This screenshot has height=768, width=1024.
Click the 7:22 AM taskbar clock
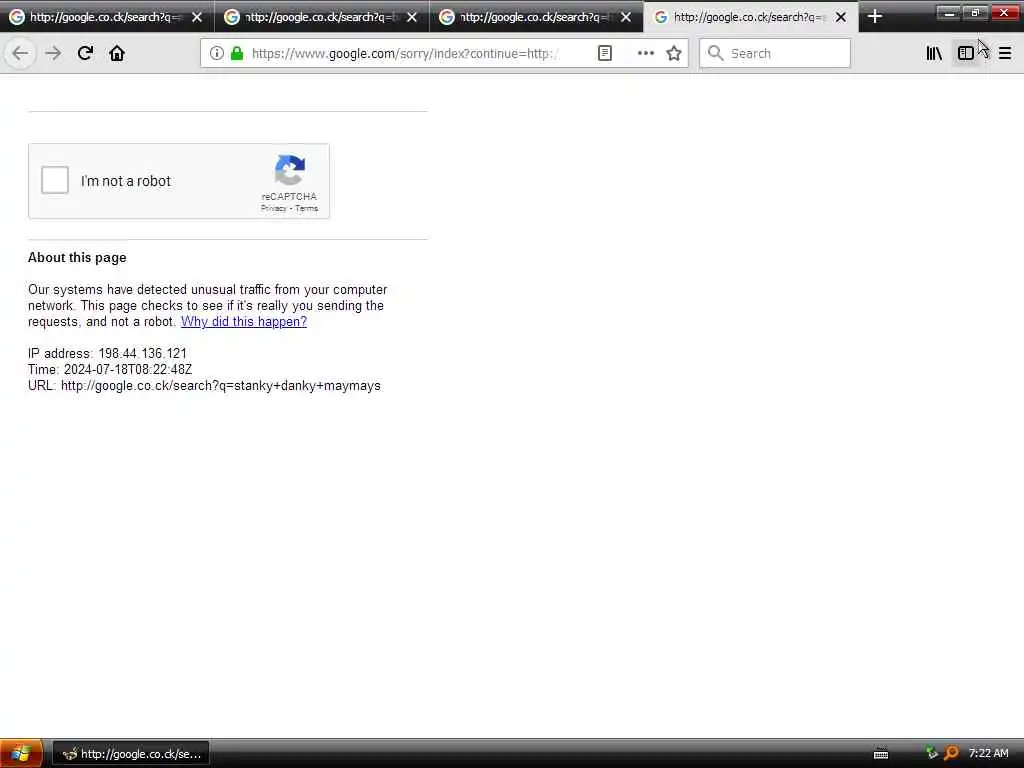[988, 753]
